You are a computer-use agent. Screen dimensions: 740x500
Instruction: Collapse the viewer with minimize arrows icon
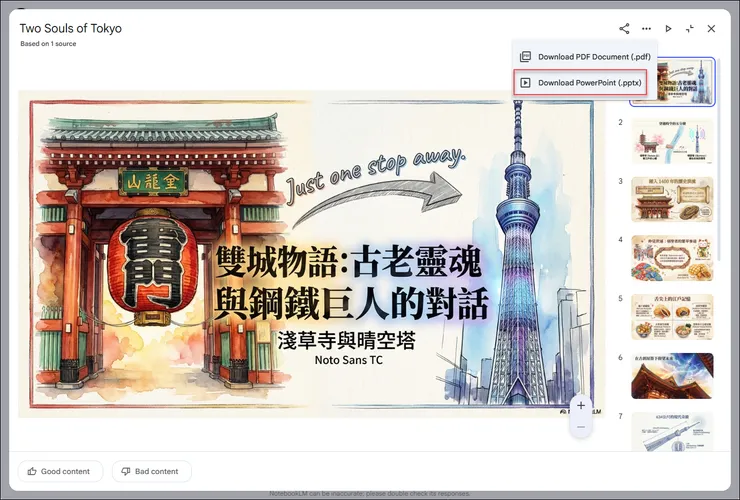pyautogui.click(x=690, y=29)
